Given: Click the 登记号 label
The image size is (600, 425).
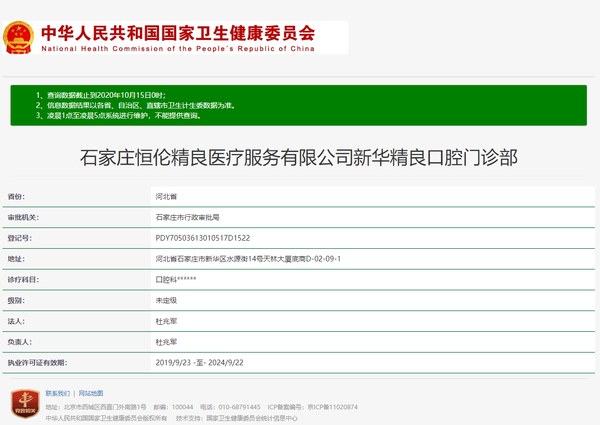Looking at the screenshot, I should click(20, 238).
